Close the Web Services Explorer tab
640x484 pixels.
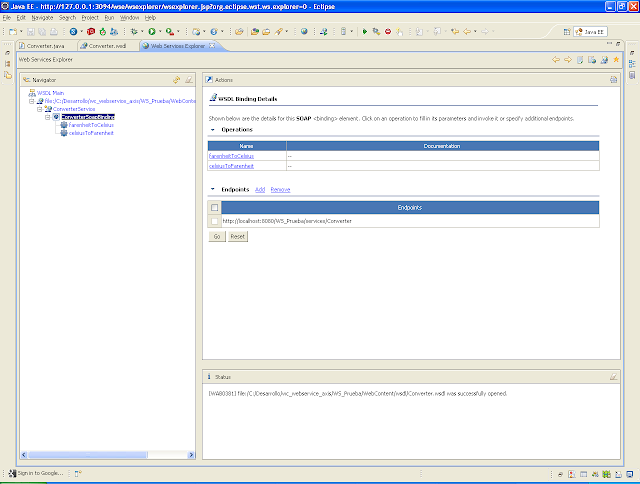click(212, 46)
